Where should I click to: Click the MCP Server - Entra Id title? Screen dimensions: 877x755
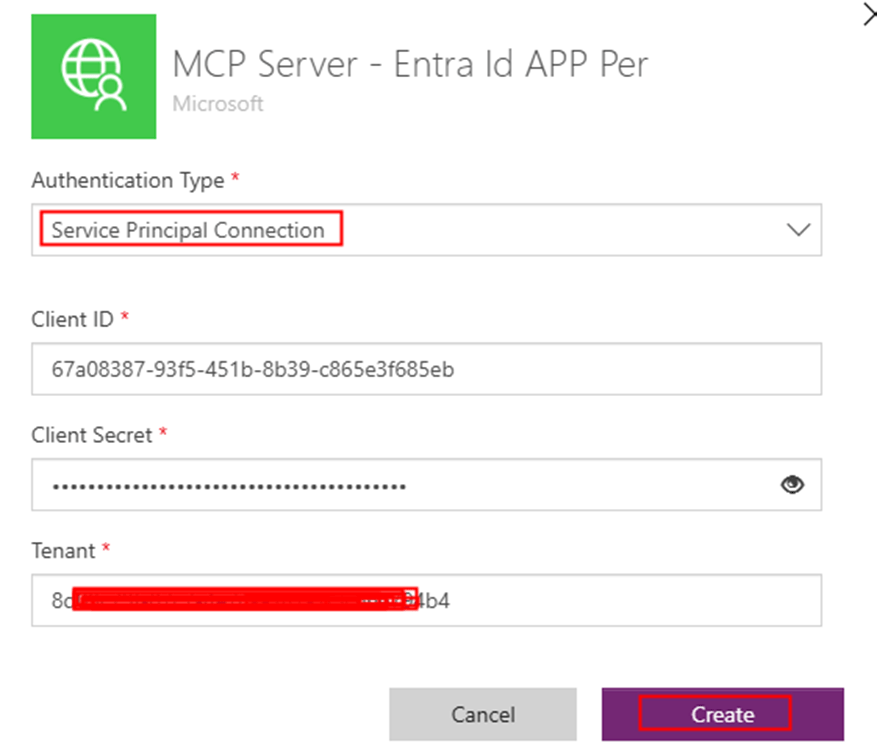[x=410, y=64]
